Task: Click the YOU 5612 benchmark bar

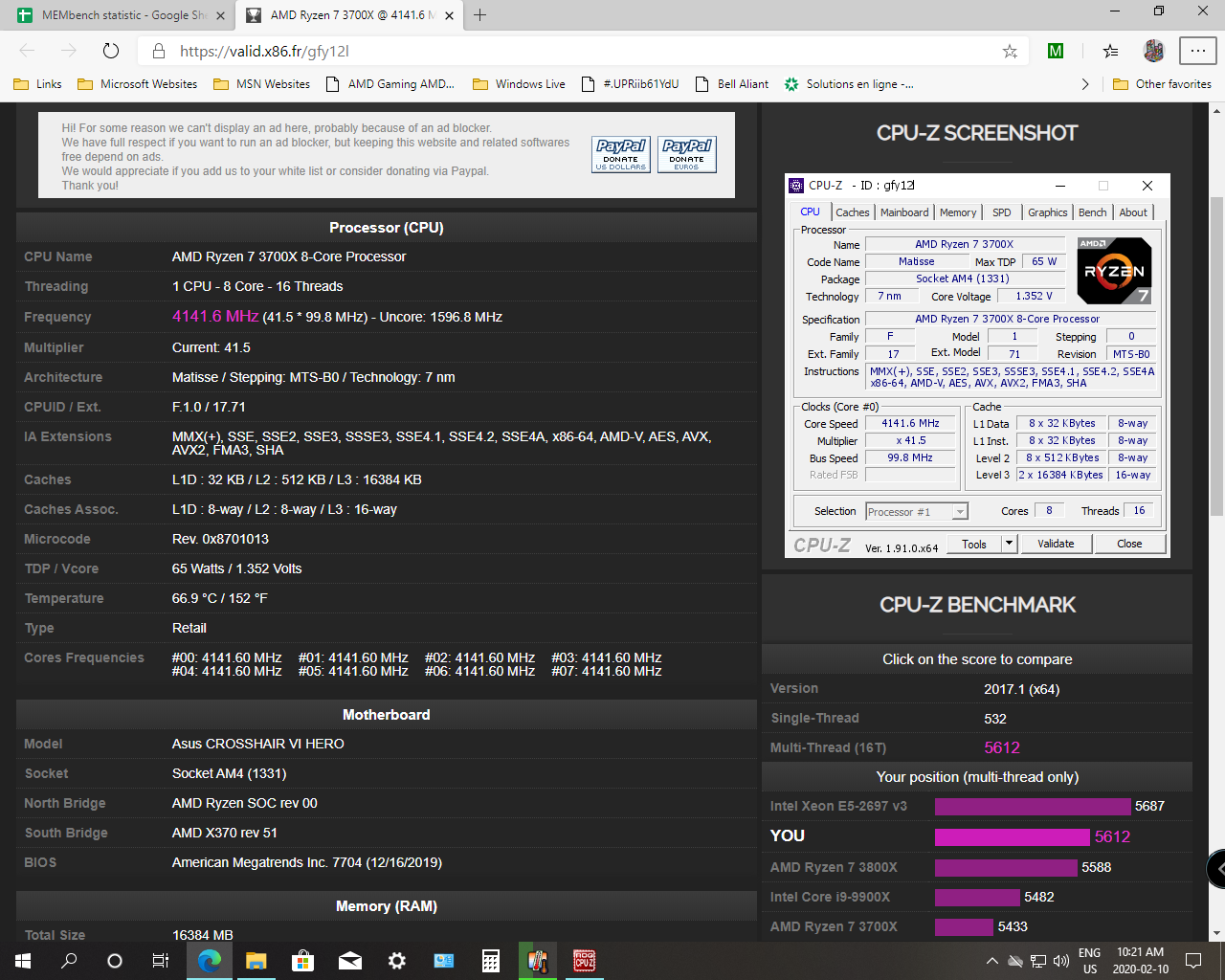Action: (1013, 836)
